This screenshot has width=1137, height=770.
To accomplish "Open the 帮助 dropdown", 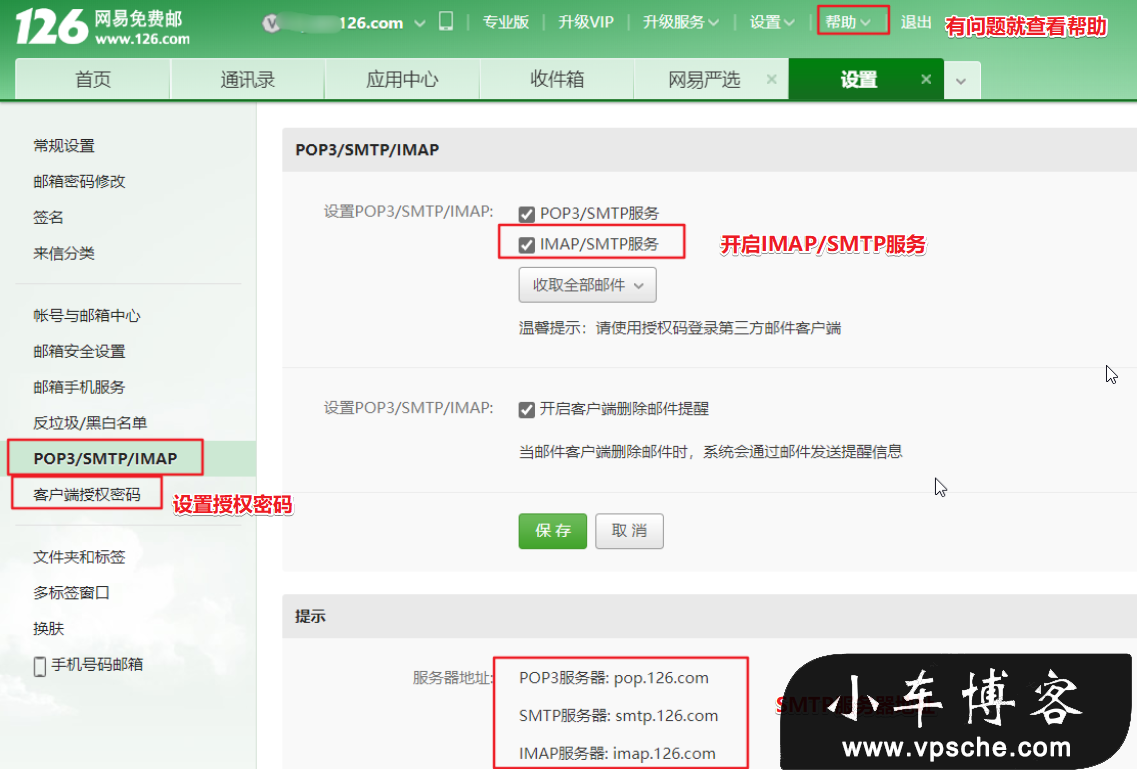I will pyautogui.click(x=846, y=21).
